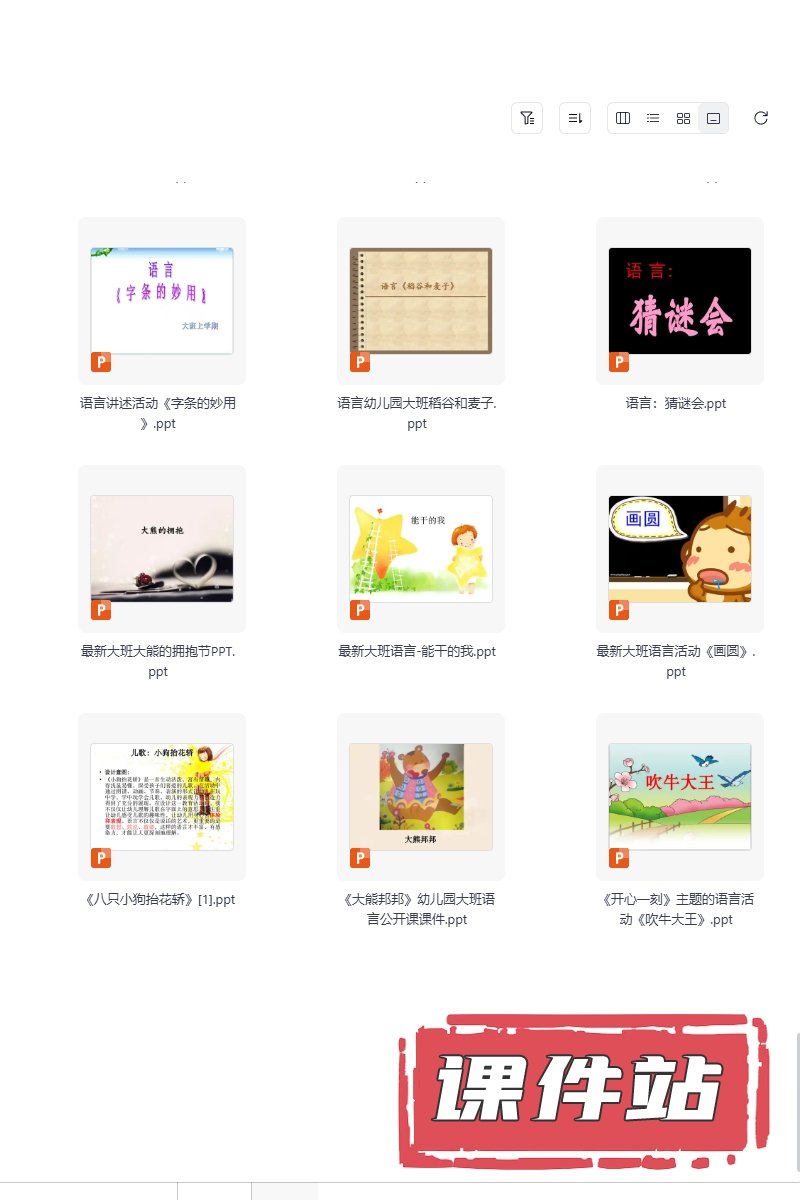Select the 猜谜会.ppt thumbnail

click(x=680, y=301)
